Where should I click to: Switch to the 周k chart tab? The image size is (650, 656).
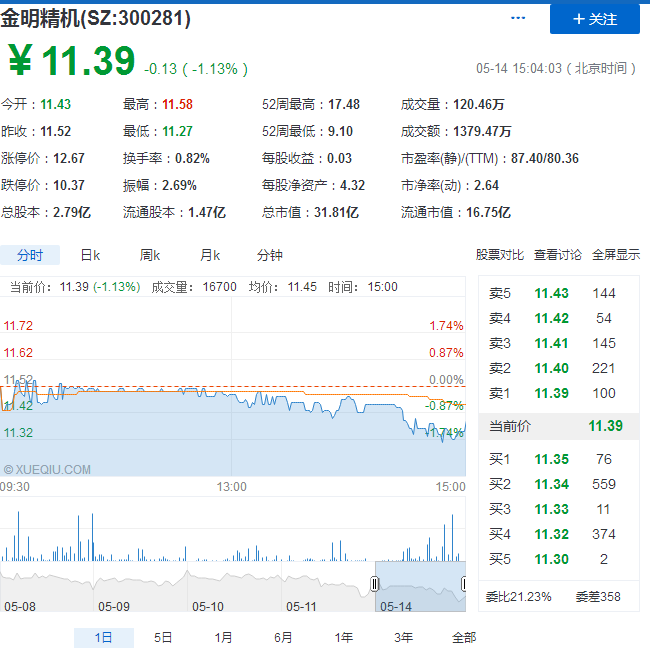click(150, 255)
